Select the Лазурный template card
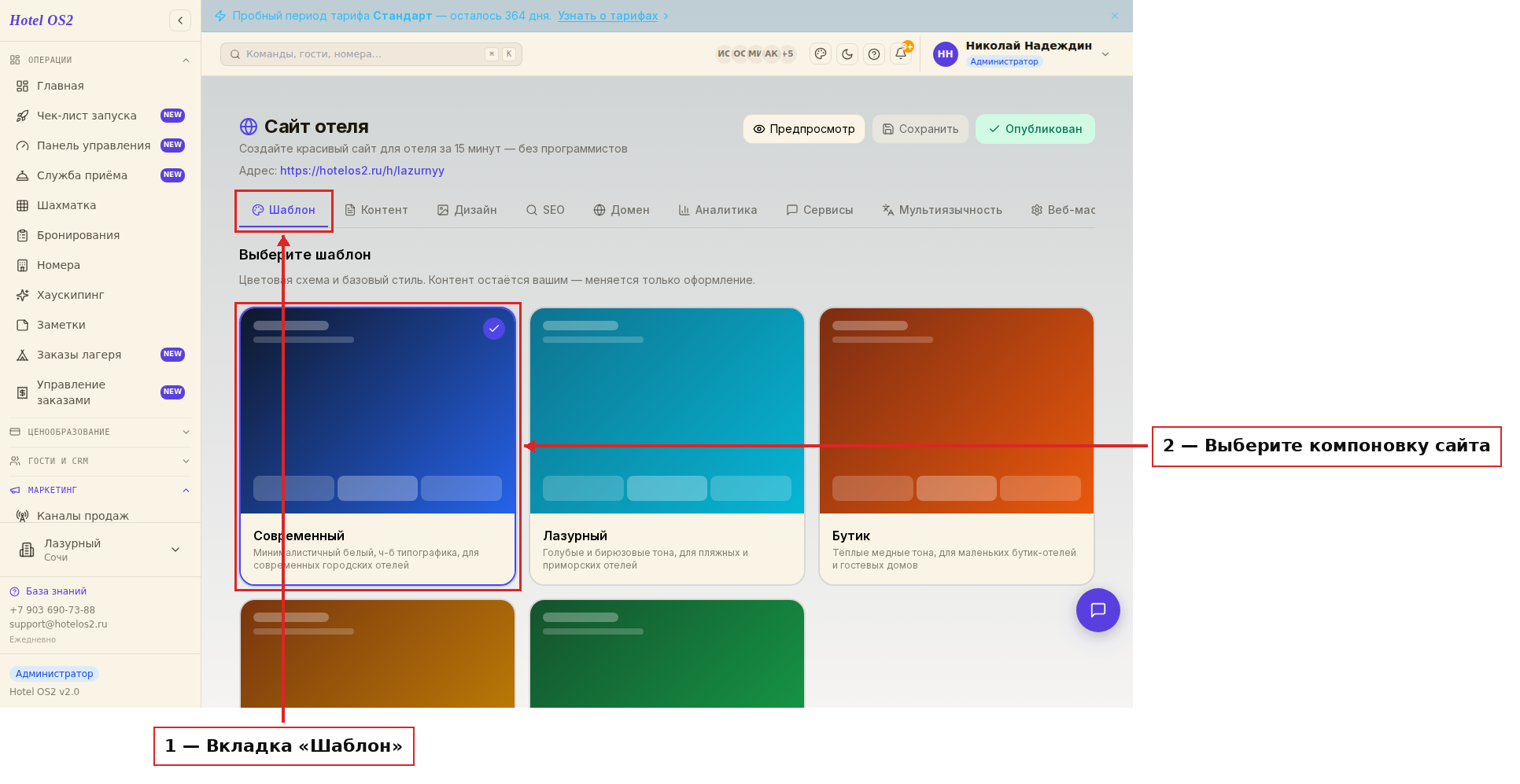This screenshot has height=784, width=1520. point(667,447)
